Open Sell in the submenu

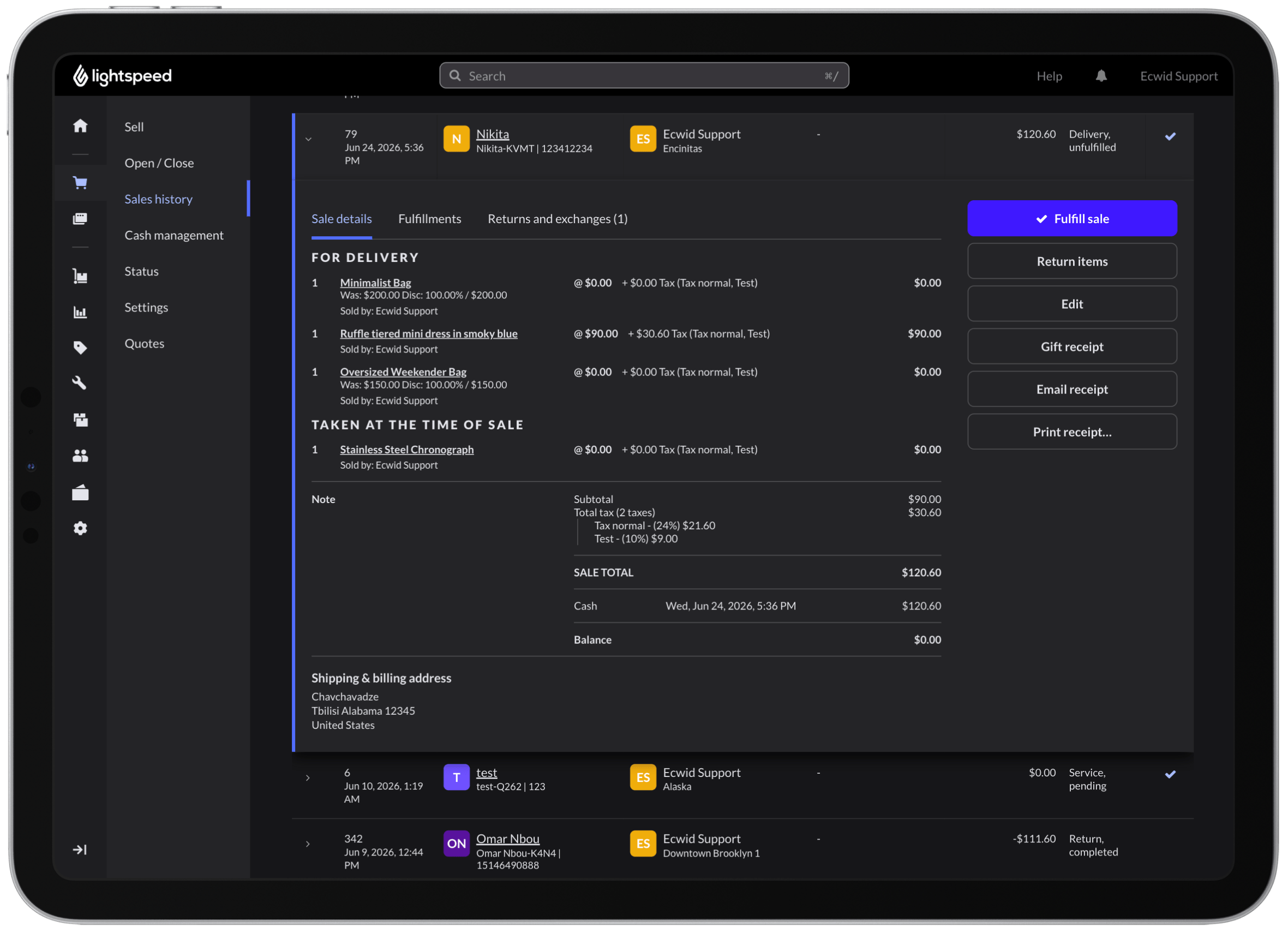135,127
